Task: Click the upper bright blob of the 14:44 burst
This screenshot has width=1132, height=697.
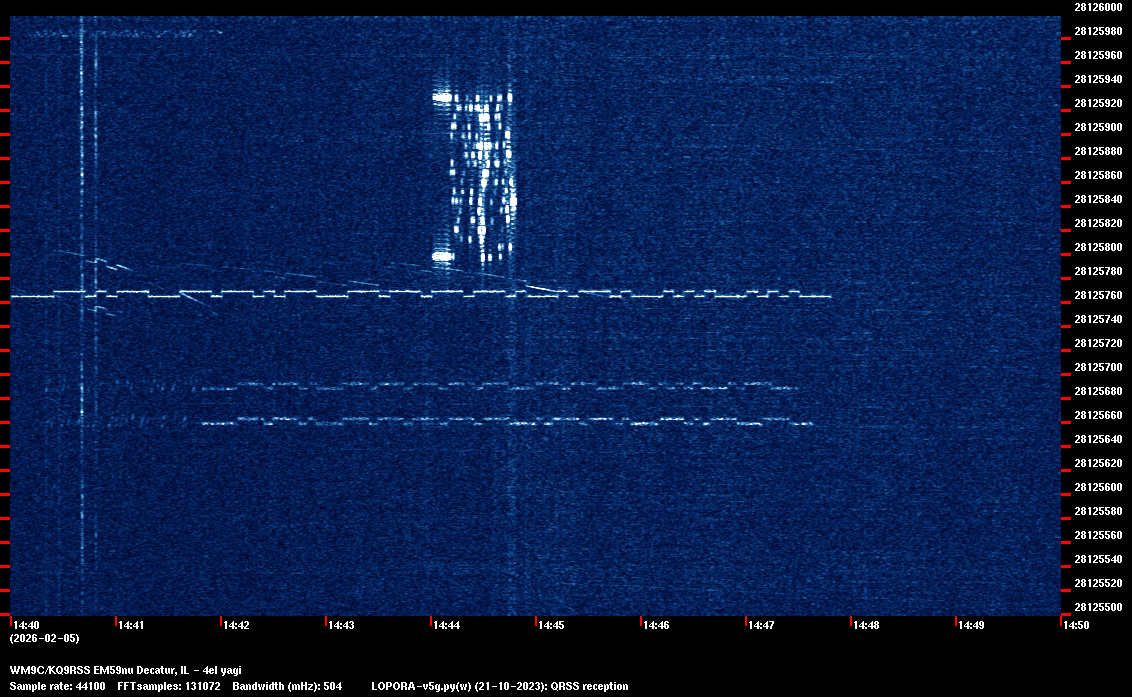Action: pyautogui.click(x=442, y=97)
